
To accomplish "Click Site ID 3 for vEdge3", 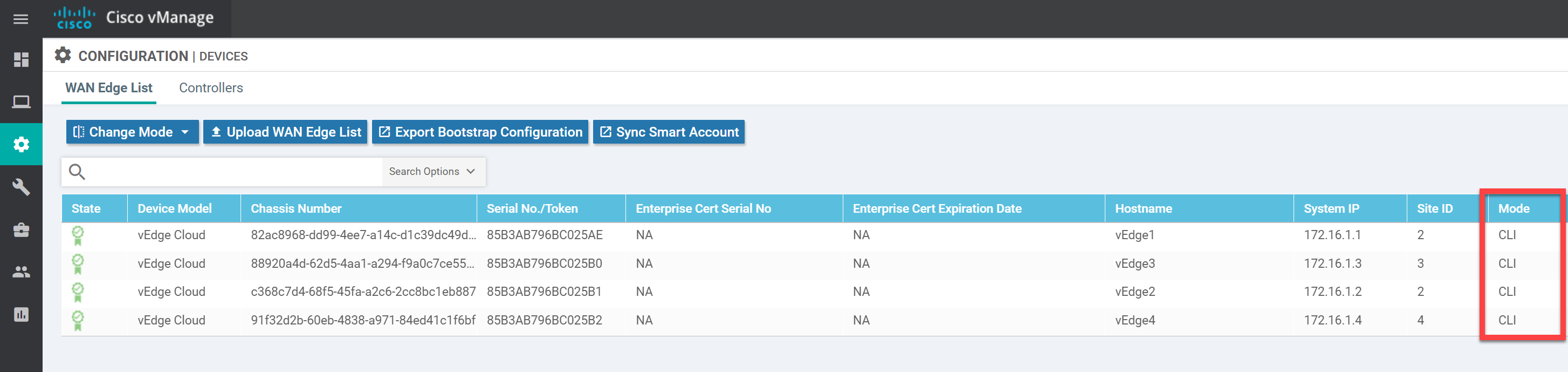I will [1420, 264].
